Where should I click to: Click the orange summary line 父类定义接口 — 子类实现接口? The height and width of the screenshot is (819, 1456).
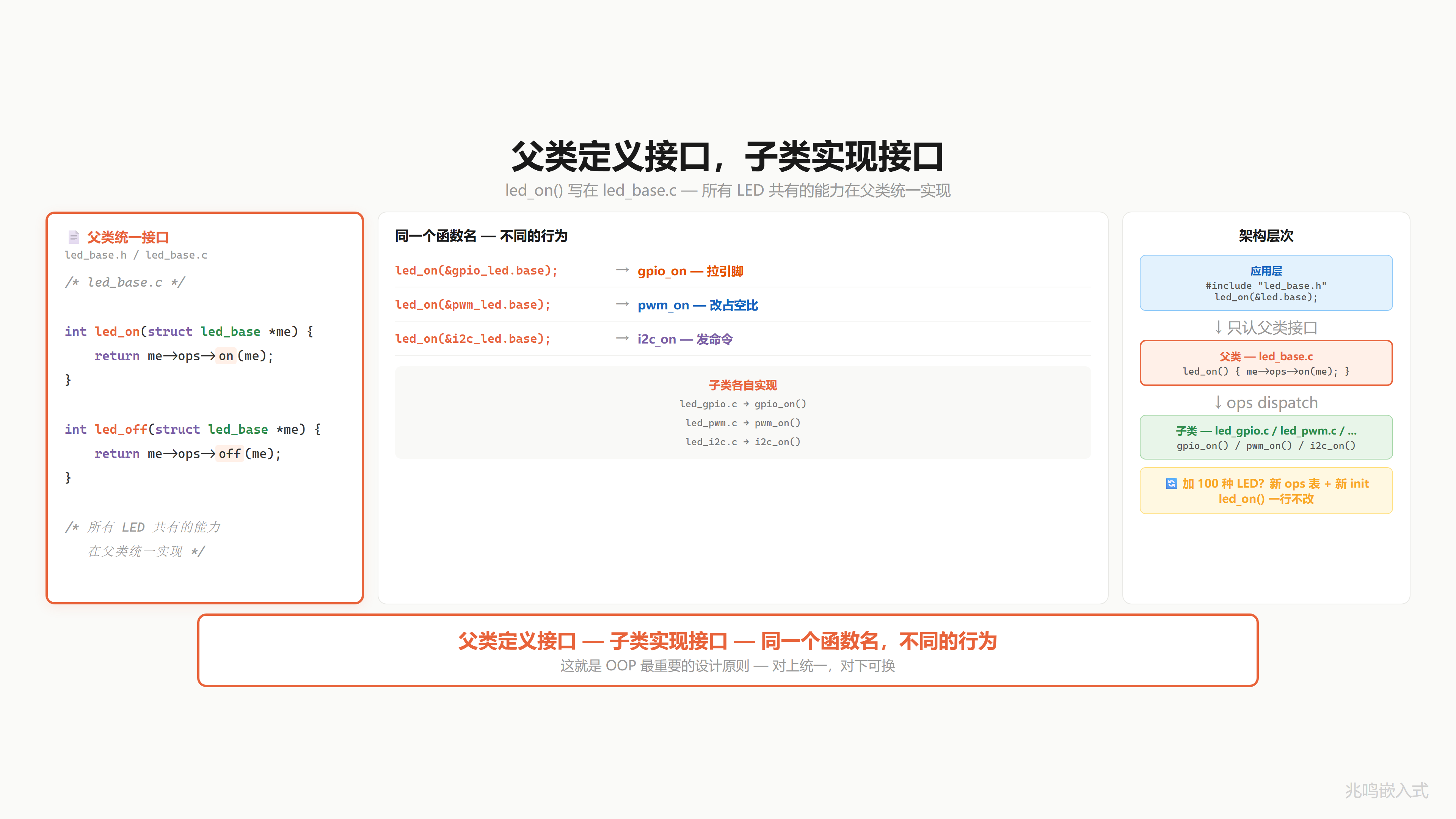pos(728,642)
